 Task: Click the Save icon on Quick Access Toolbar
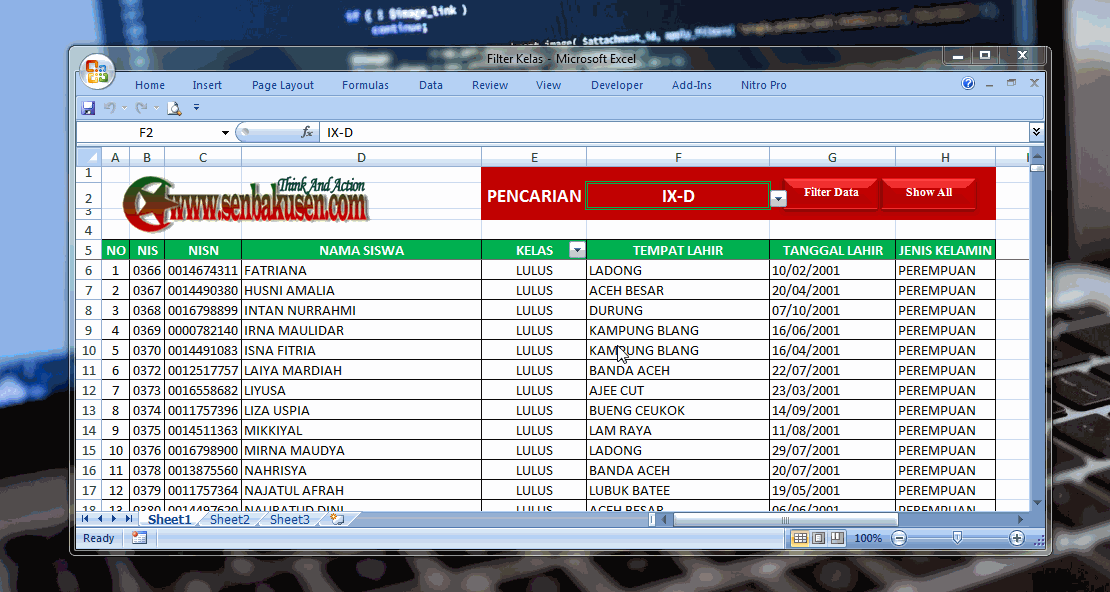(89, 107)
